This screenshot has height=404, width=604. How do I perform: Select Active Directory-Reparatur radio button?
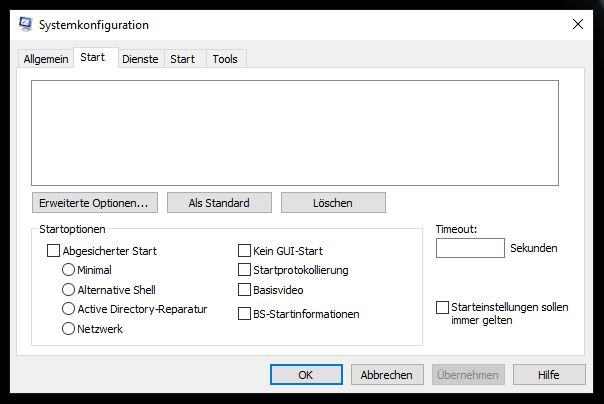point(68,308)
